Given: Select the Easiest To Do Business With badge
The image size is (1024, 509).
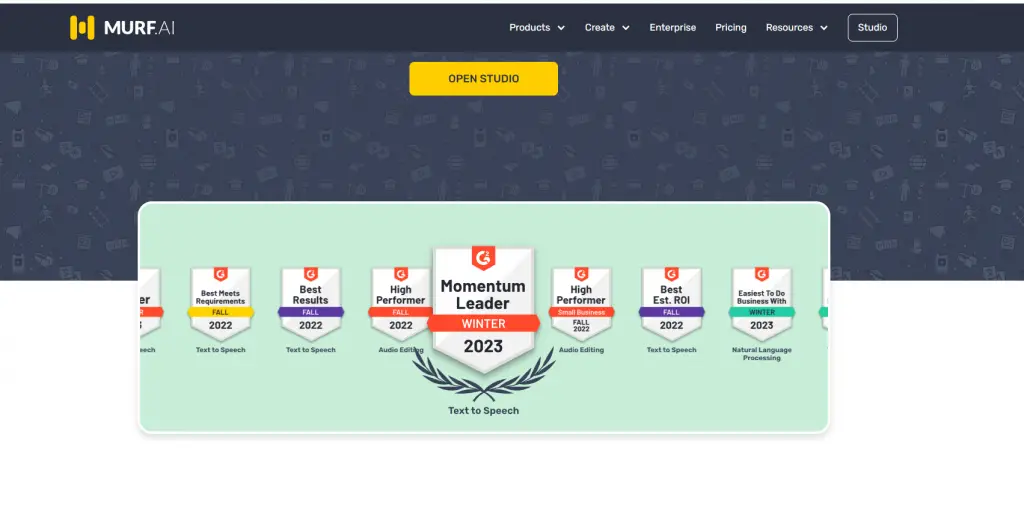Looking at the screenshot, I should [x=761, y=304].
